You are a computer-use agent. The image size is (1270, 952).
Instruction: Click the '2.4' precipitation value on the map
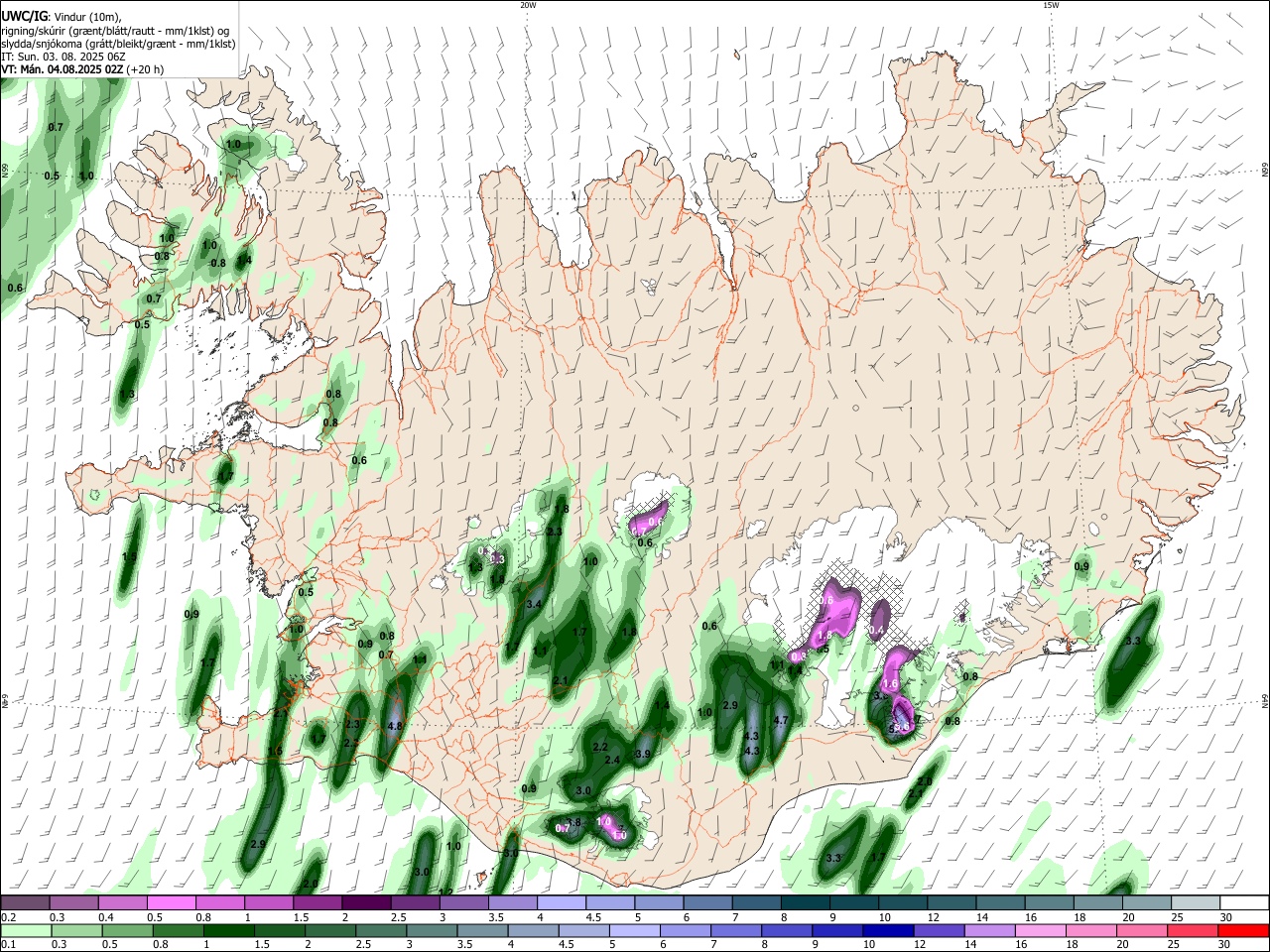tap(612, 761)
